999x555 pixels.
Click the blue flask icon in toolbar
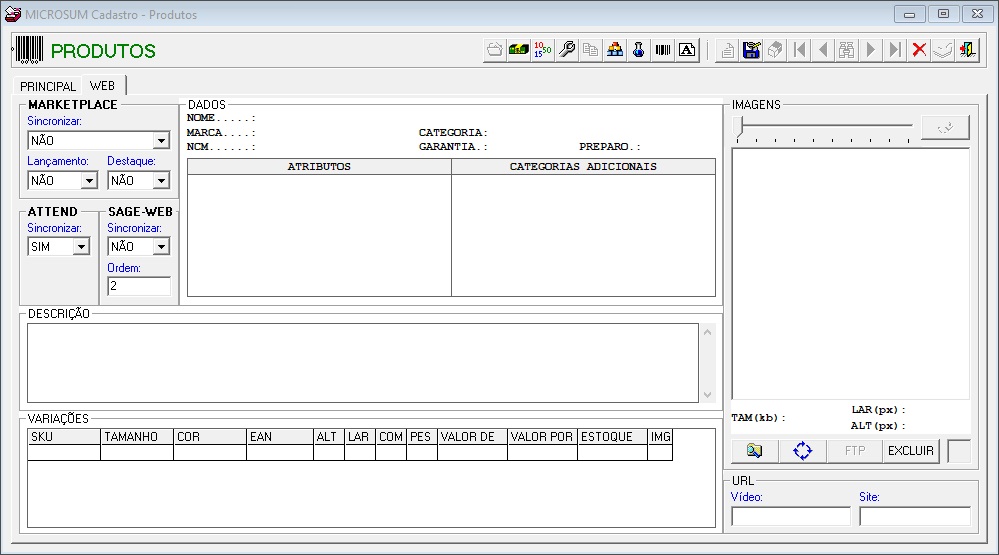point(639,50)
